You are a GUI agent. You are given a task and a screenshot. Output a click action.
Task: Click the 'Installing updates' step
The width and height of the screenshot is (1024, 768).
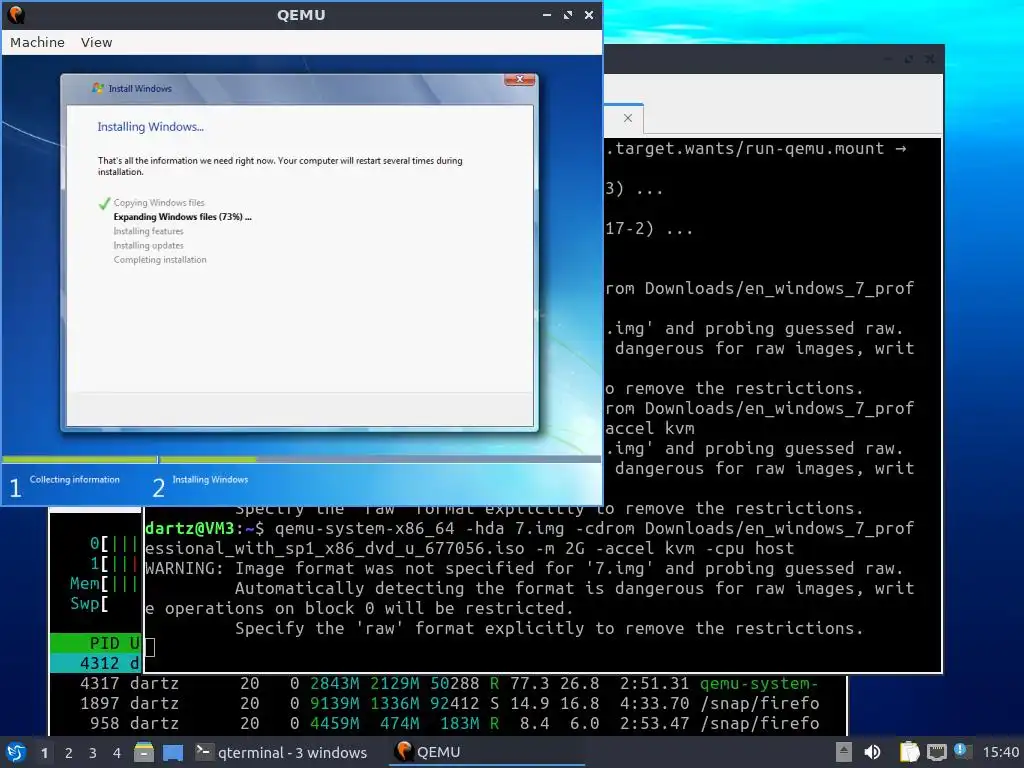148,246
